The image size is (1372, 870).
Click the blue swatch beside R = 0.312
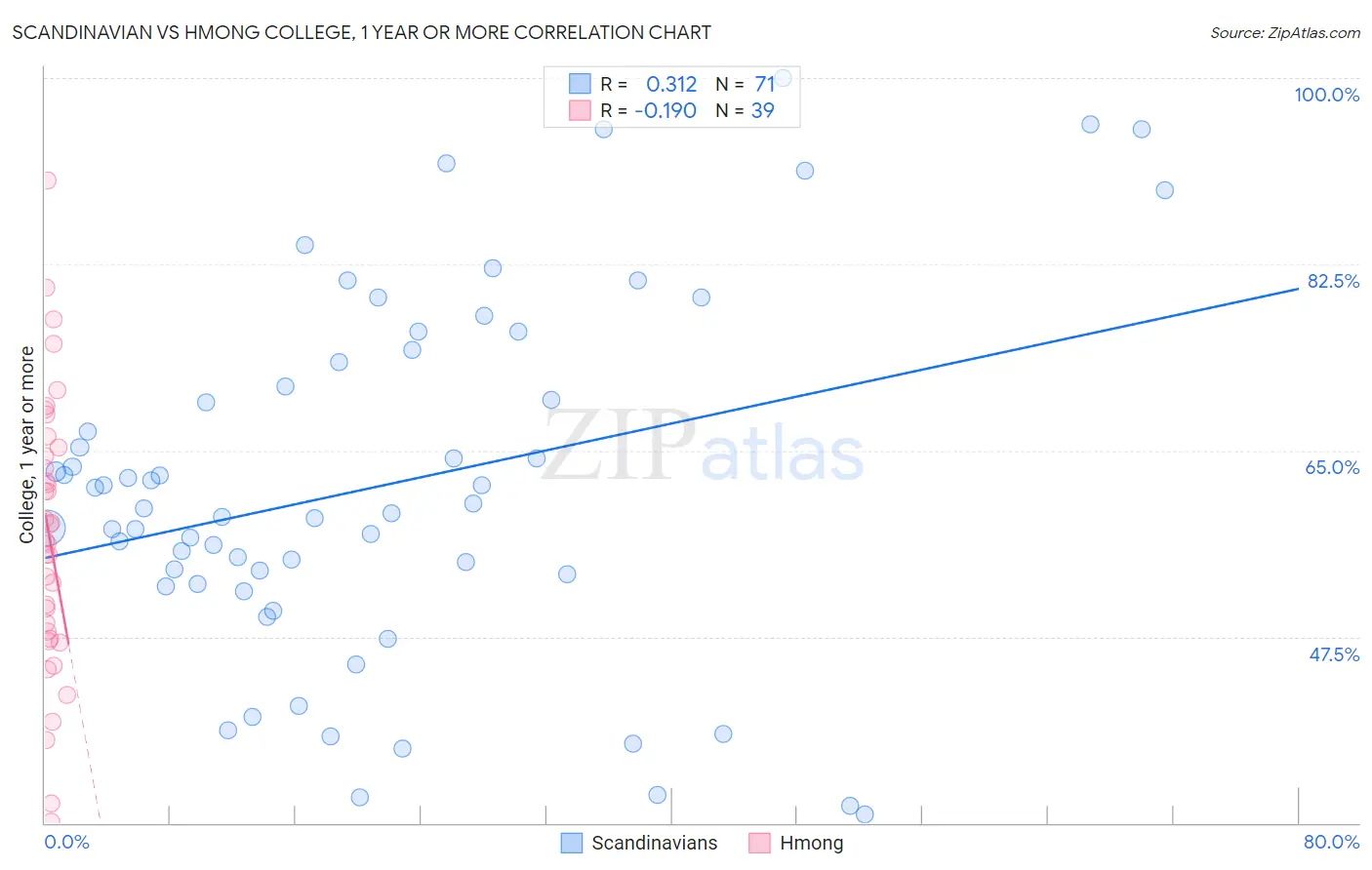tap(580, 84)
